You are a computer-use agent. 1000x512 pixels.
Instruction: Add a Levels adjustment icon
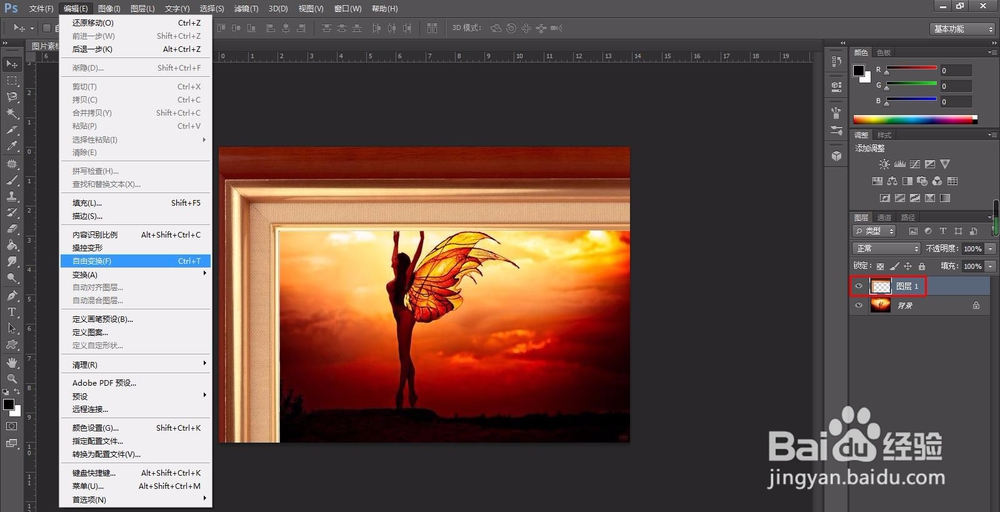(x=899, y=164)
